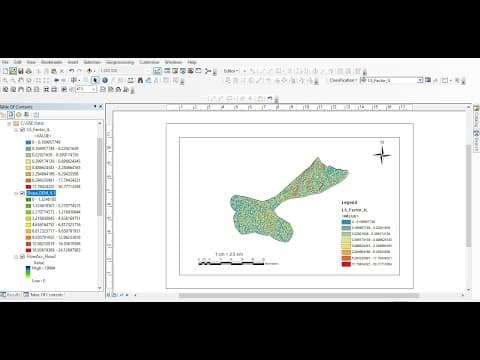
Task: Open the Search side tab
Action: point(476,142)
